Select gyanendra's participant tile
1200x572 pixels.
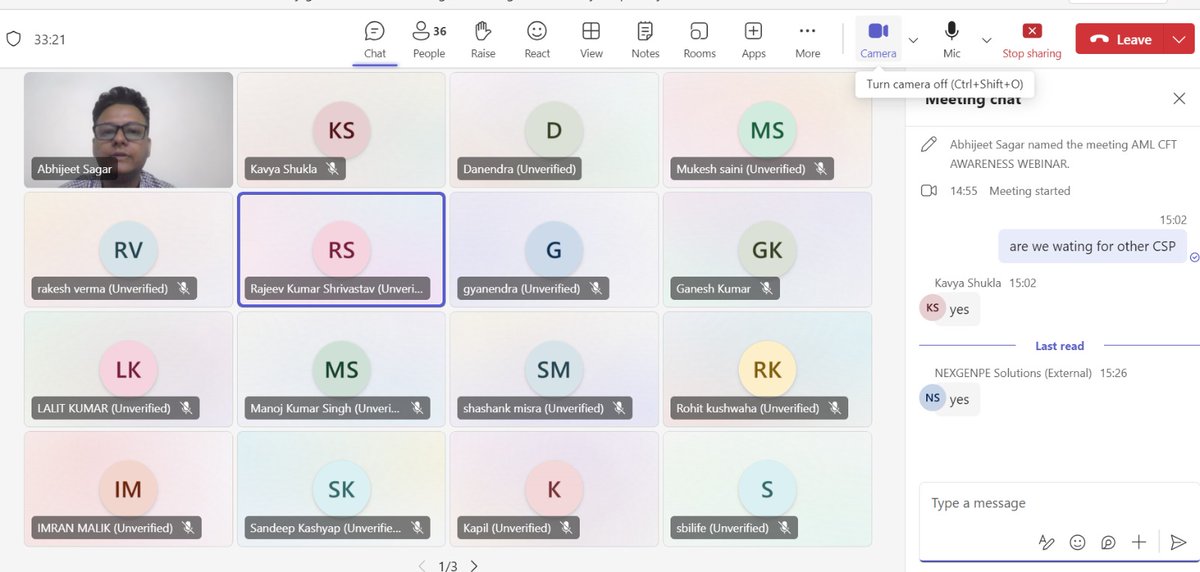click(x=553, y=249)
